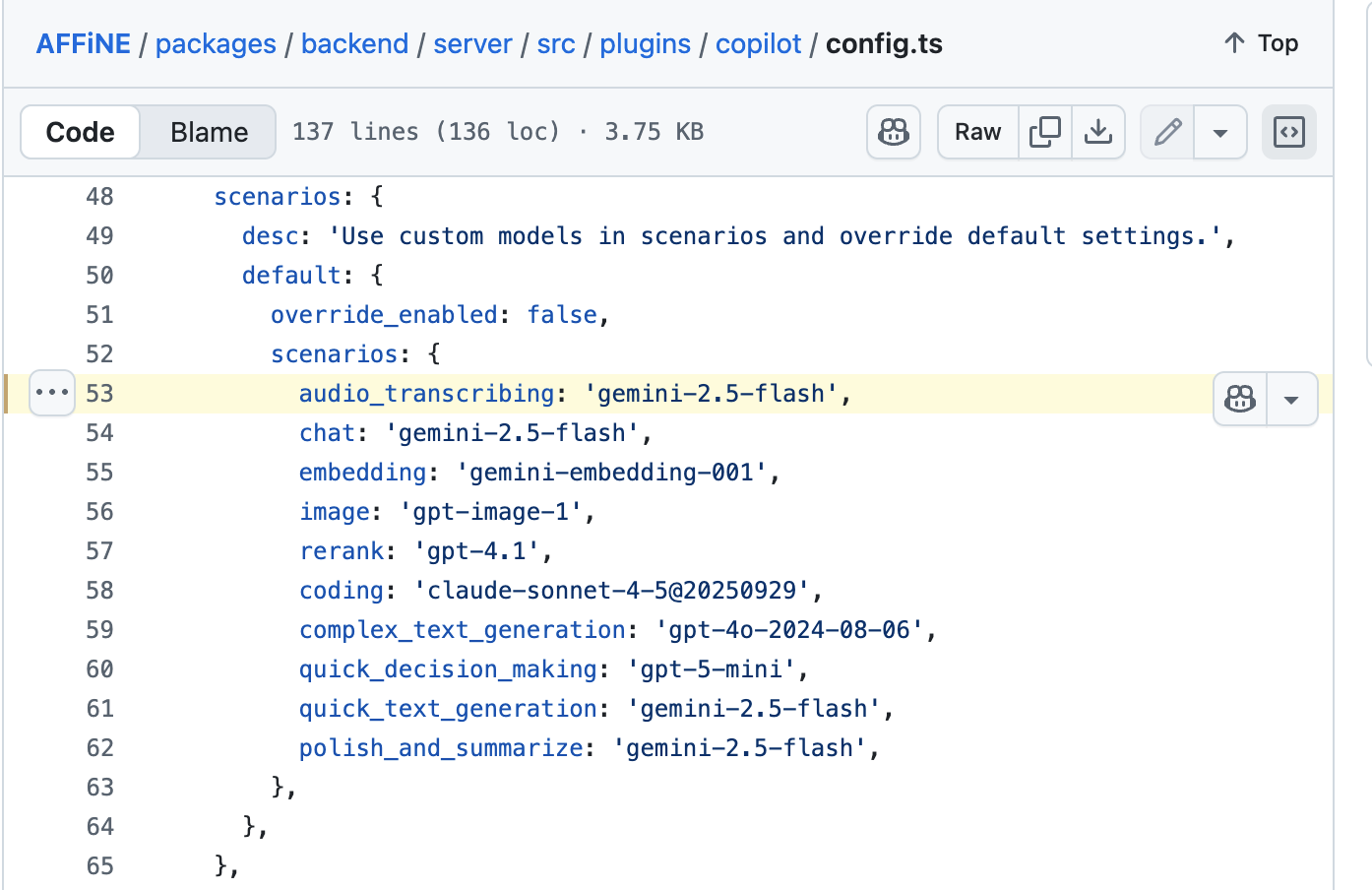Download the raw config.ts file
1372x890 pixels.
click(x=1098, y=131)
